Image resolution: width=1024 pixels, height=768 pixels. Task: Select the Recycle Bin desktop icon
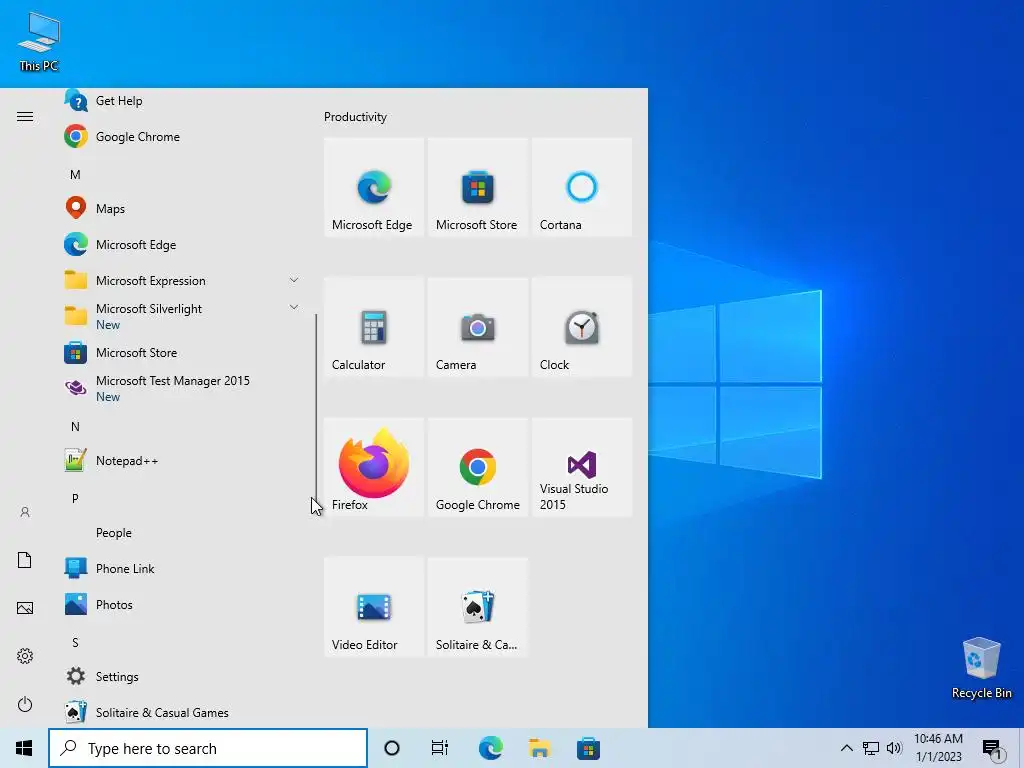click(981, 668)
